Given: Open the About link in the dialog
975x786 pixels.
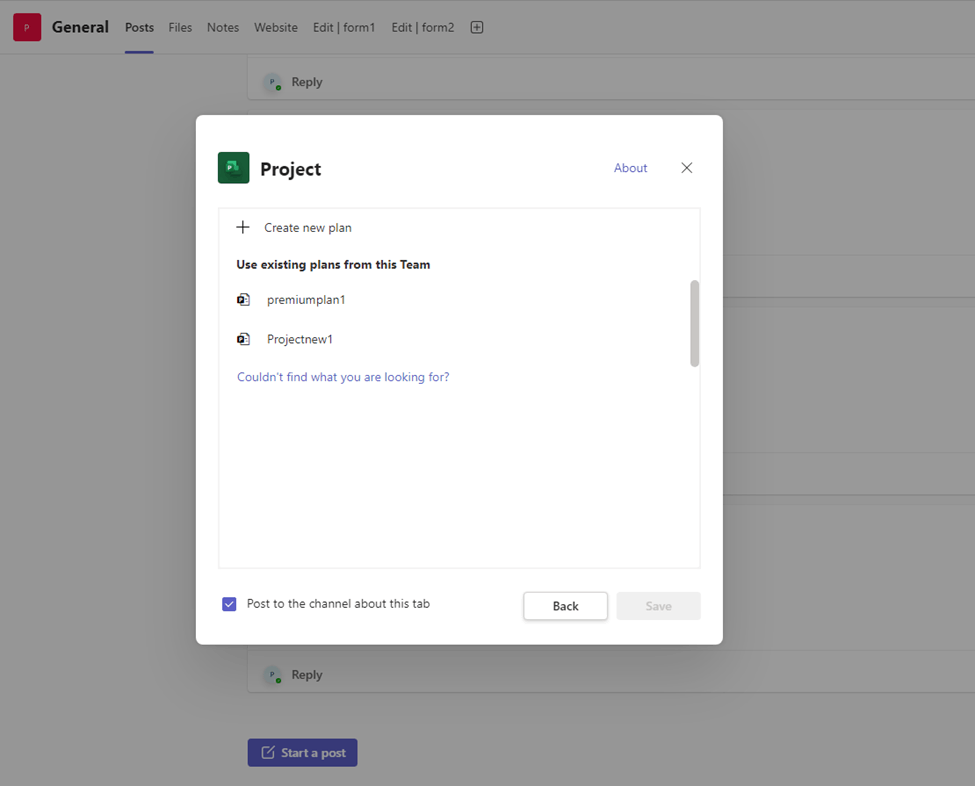Looking at the screenshot, I should click(631, 168).
